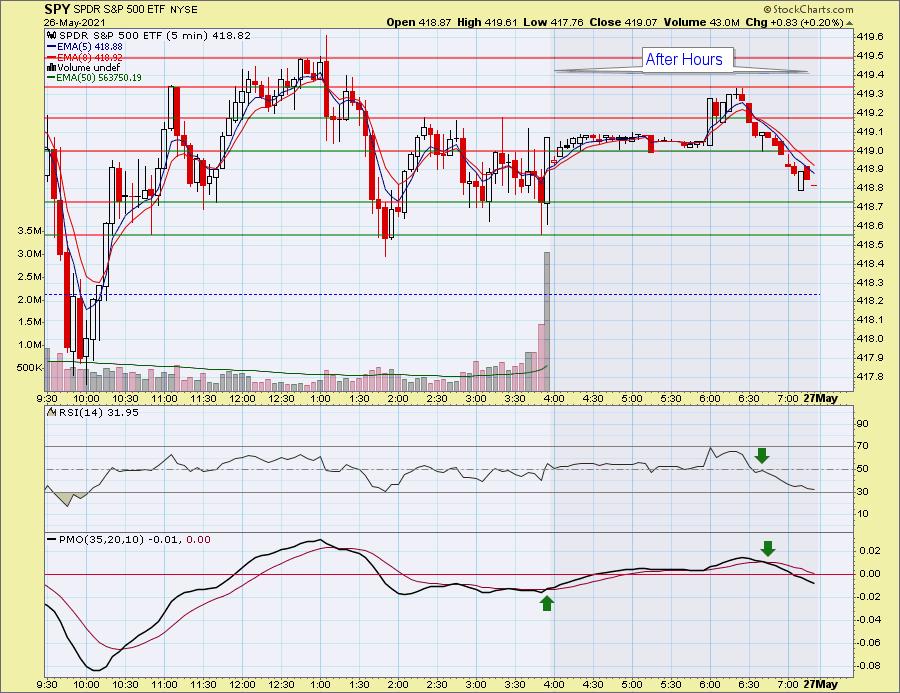Click the High 419.61 value

pyautogui.click(x=487, y=22)
